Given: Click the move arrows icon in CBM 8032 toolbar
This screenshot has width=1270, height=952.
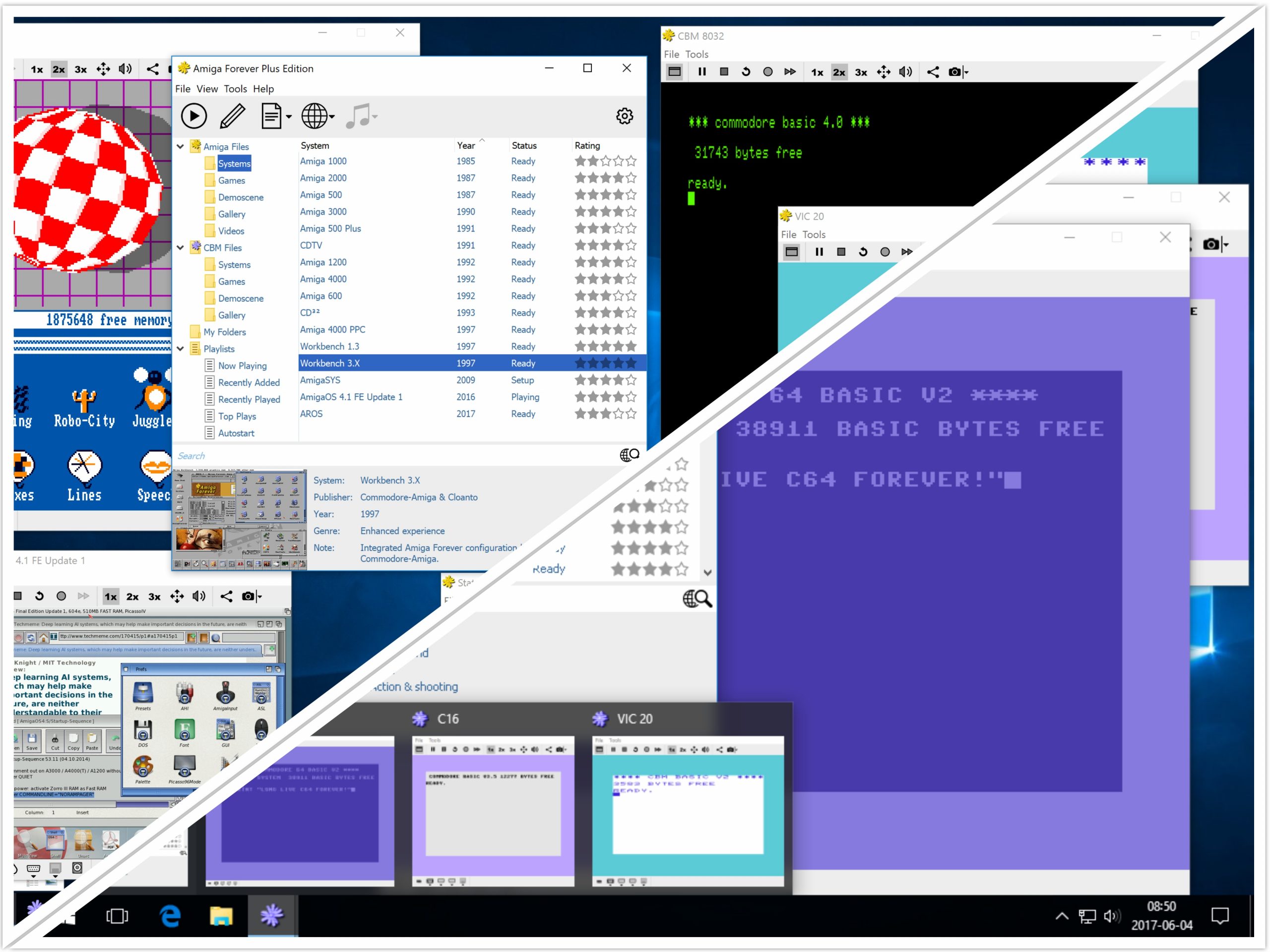Looking at the screenshot, I should tap(884, 72).
